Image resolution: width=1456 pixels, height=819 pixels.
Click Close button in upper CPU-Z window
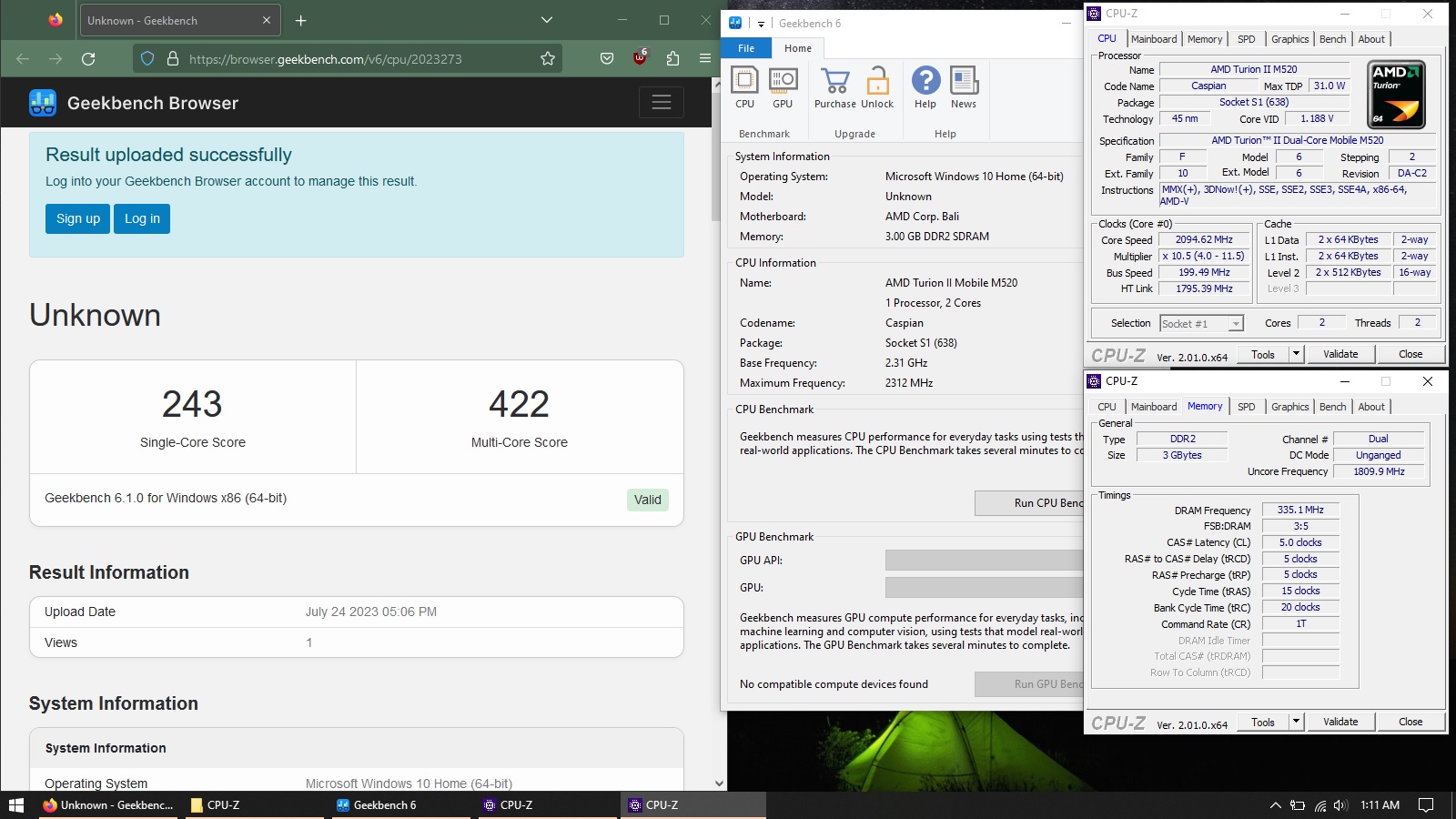(x=1410, y=354)
